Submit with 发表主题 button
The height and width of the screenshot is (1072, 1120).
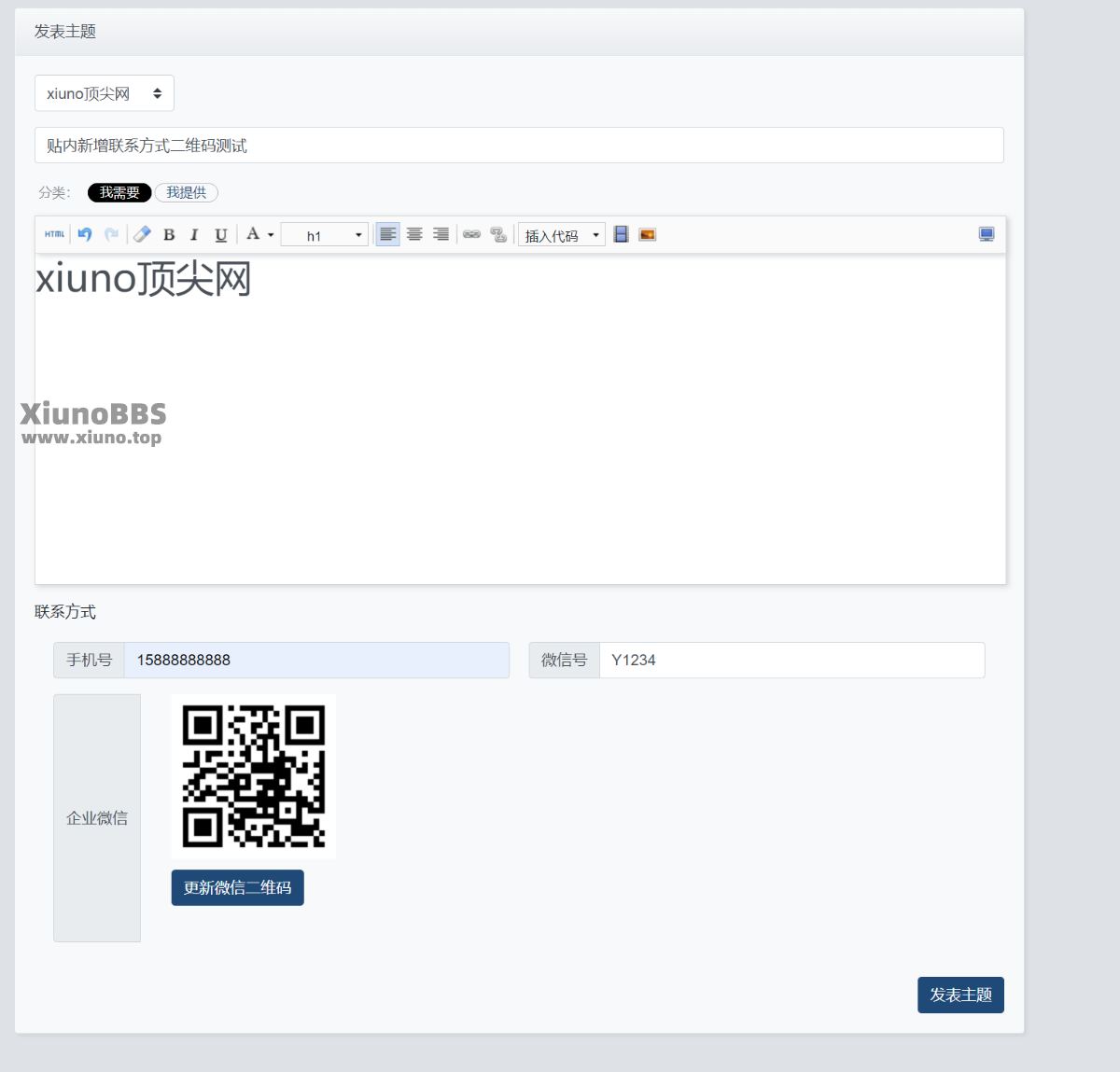[x=960, y=995]
